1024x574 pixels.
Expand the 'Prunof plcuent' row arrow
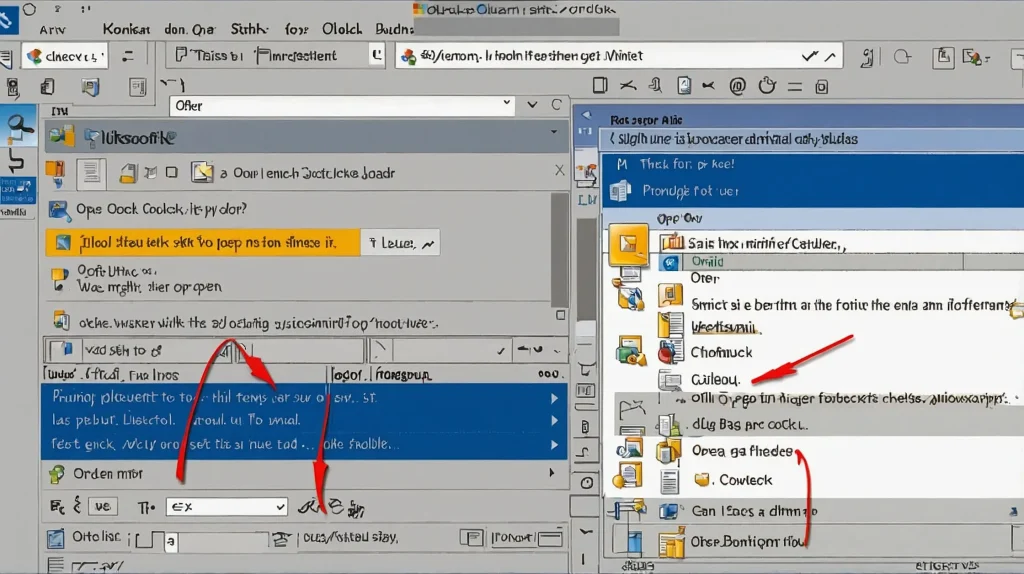[554, 398]
